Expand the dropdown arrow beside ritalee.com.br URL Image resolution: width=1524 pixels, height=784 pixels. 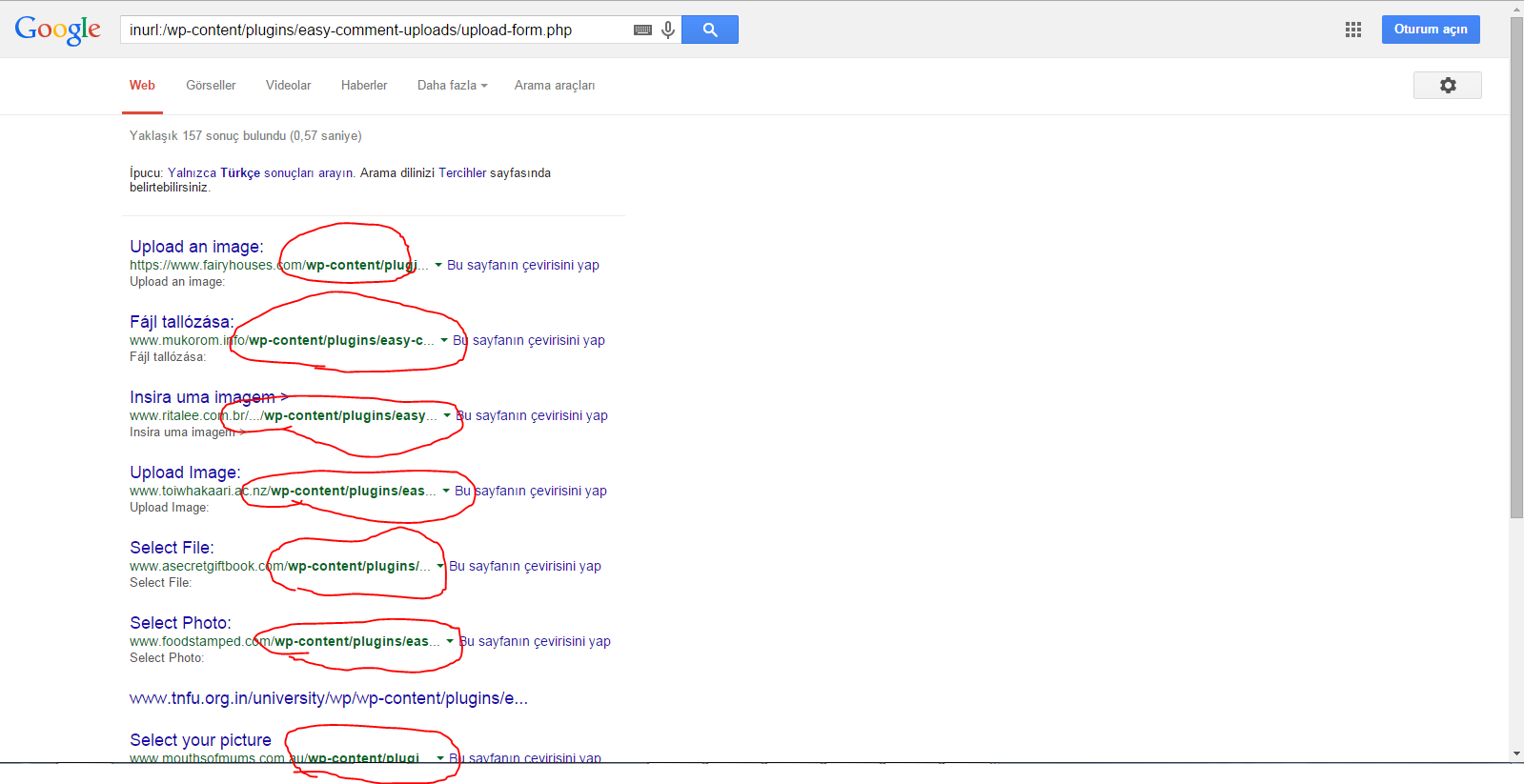pyautogui.click(x=447, y=415)
